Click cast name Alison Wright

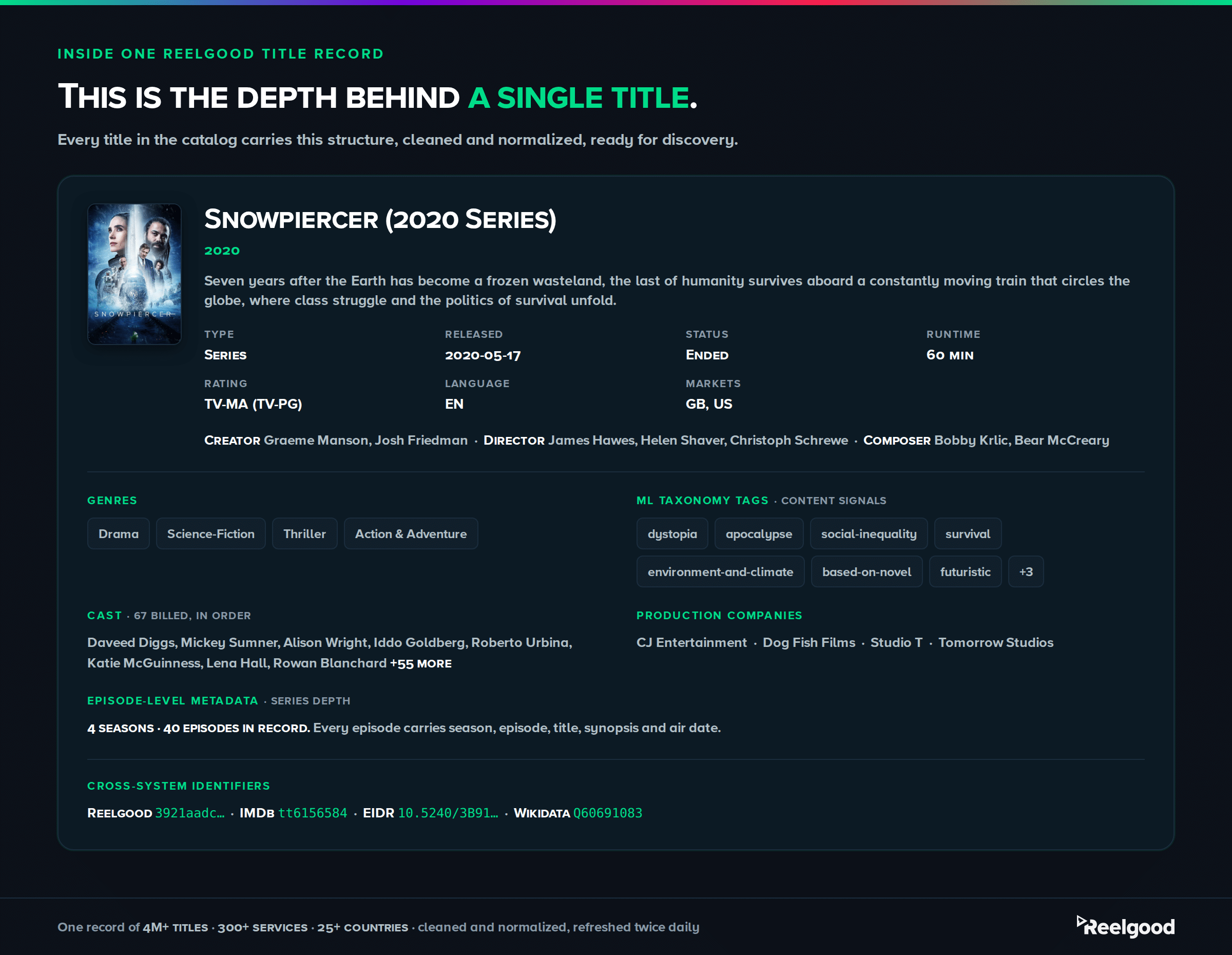(325, 642)
